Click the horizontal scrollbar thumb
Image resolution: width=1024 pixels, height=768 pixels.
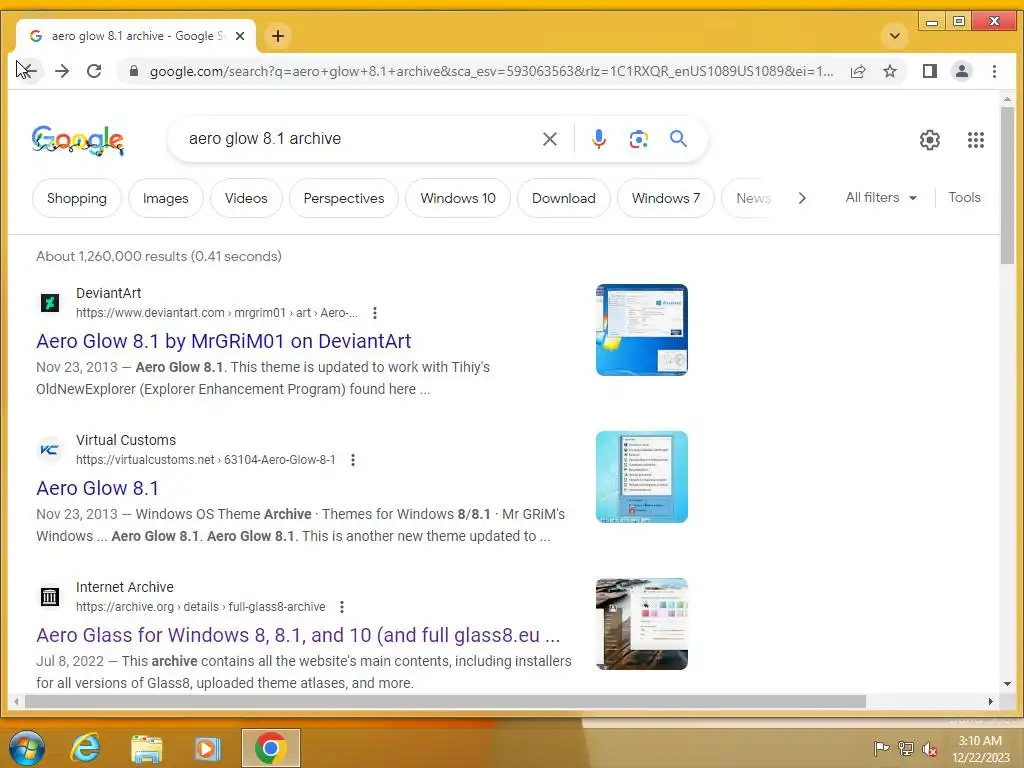pyautogui.click(x=445, y=701)
